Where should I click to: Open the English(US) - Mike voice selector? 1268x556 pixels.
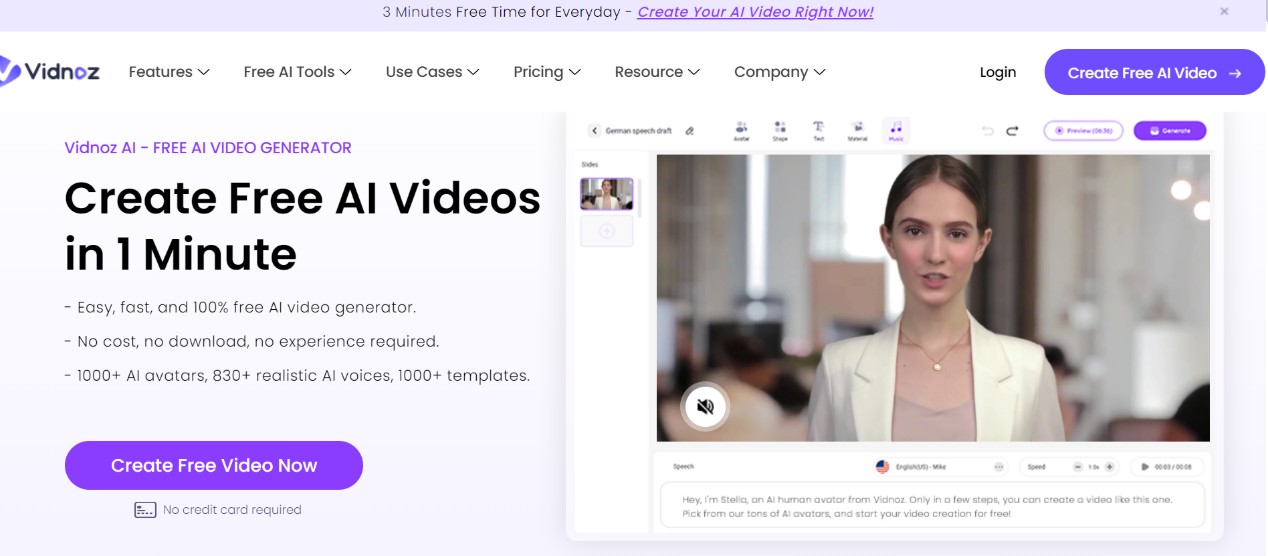[x=940, y=467]
